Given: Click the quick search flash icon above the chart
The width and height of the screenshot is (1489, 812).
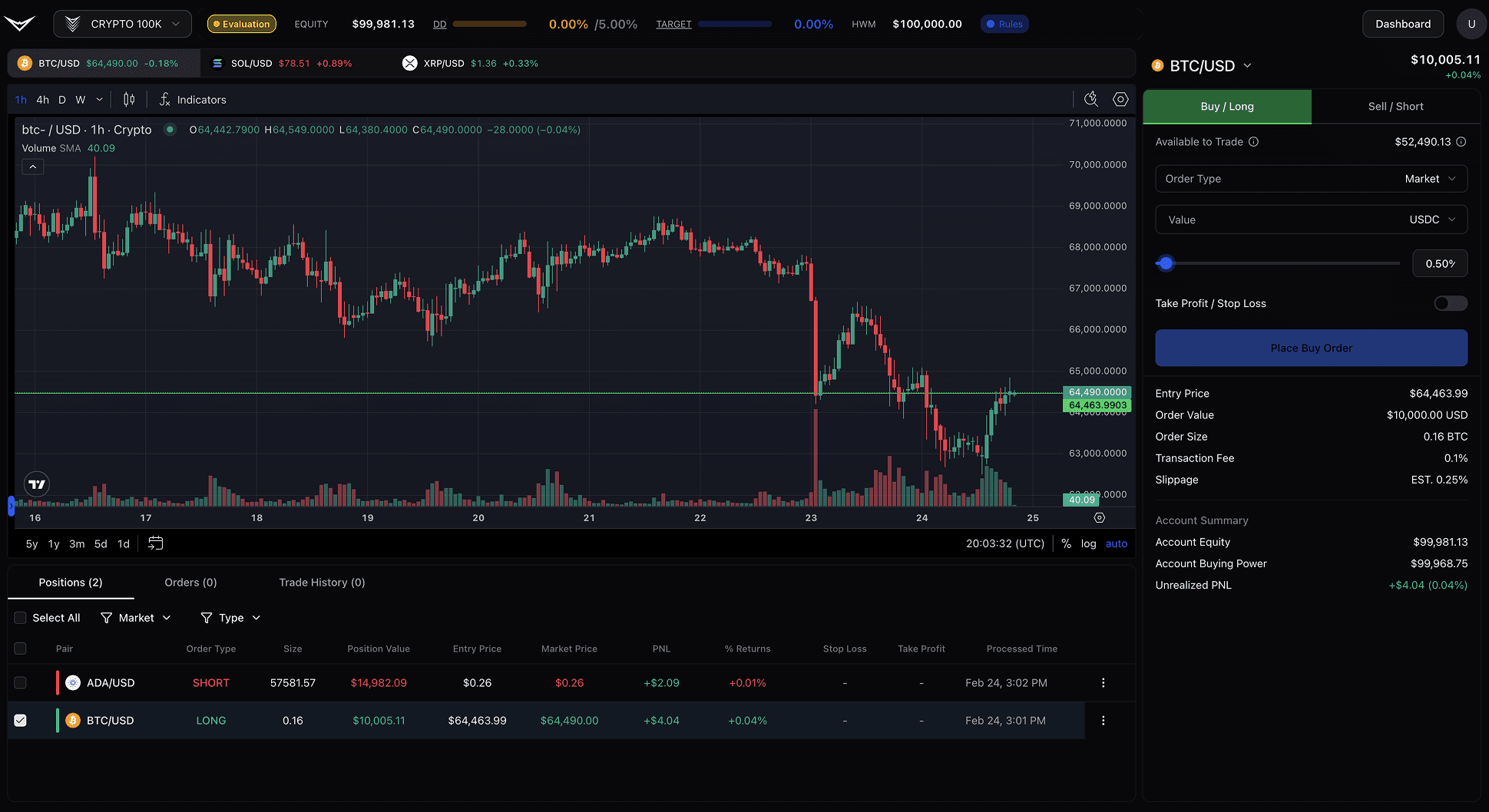Looking at the screenshot, I should (x=1090, y=99).
